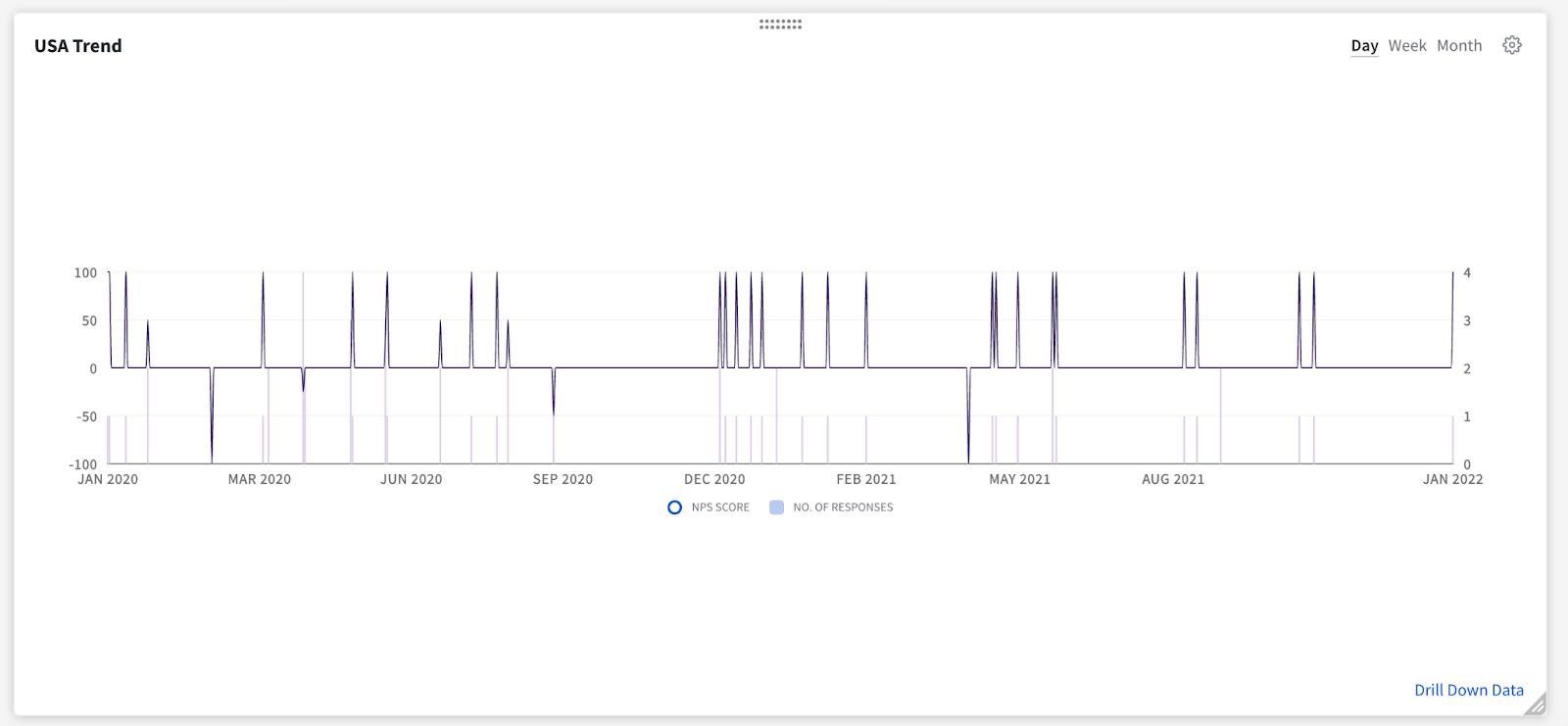
Task: Click the USA Trend widget title
Action: (78, 46)
